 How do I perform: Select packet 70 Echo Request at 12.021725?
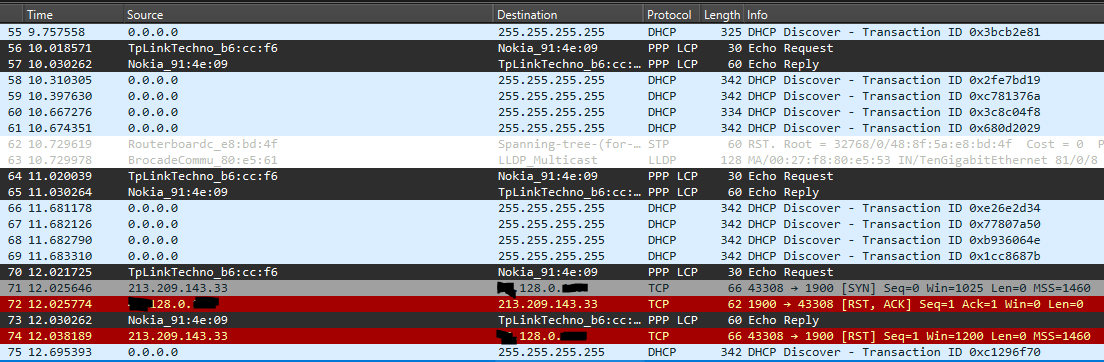click(552, 272)
